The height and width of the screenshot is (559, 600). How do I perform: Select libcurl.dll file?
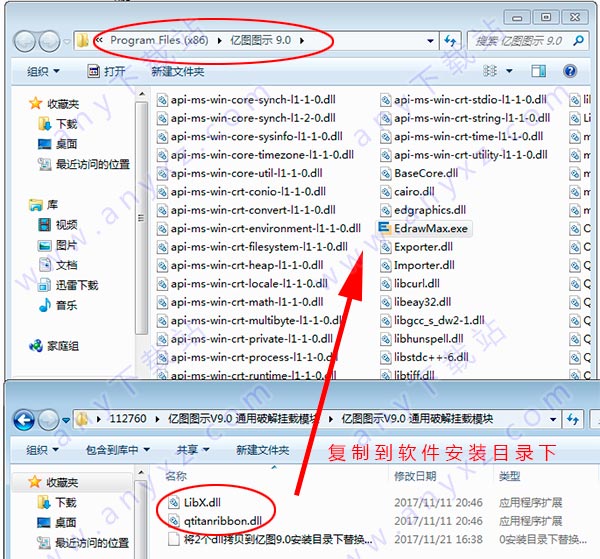click(410, 284)
